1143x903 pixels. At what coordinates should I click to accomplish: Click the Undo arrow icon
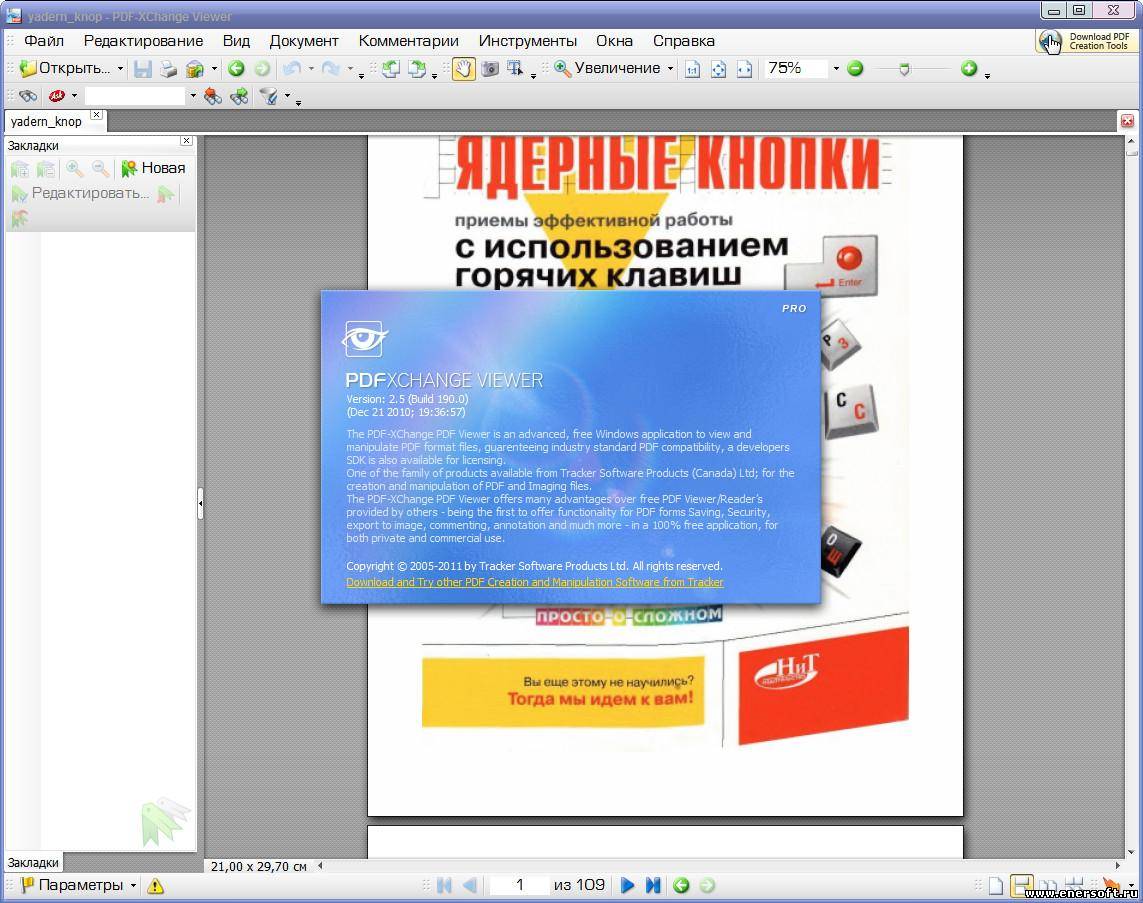pos(292,69)
